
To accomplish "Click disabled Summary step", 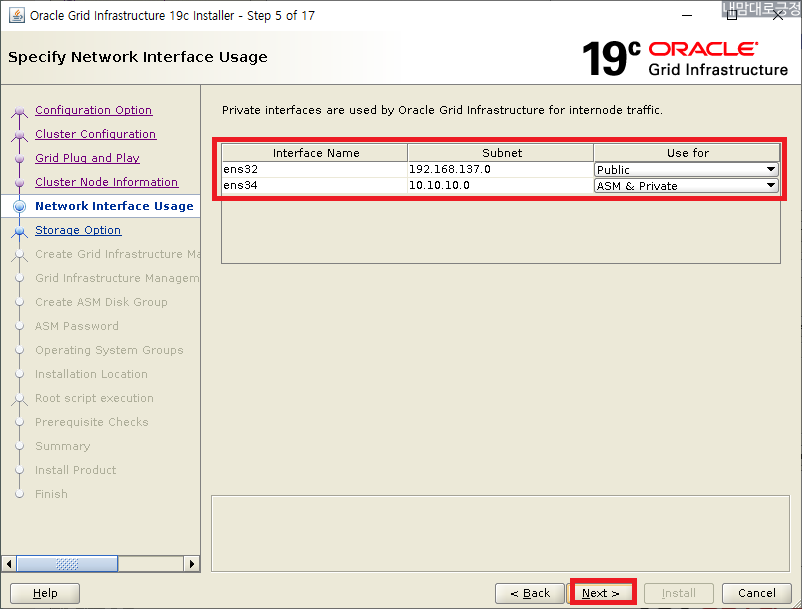I will click(62, 446).
